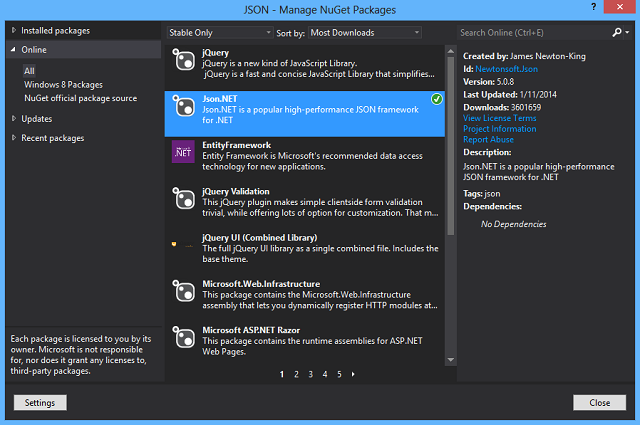Viewport: 640px width, 425px height.
Task: Open the Most Downloads sort dropdown
Action: coord(365,33)
